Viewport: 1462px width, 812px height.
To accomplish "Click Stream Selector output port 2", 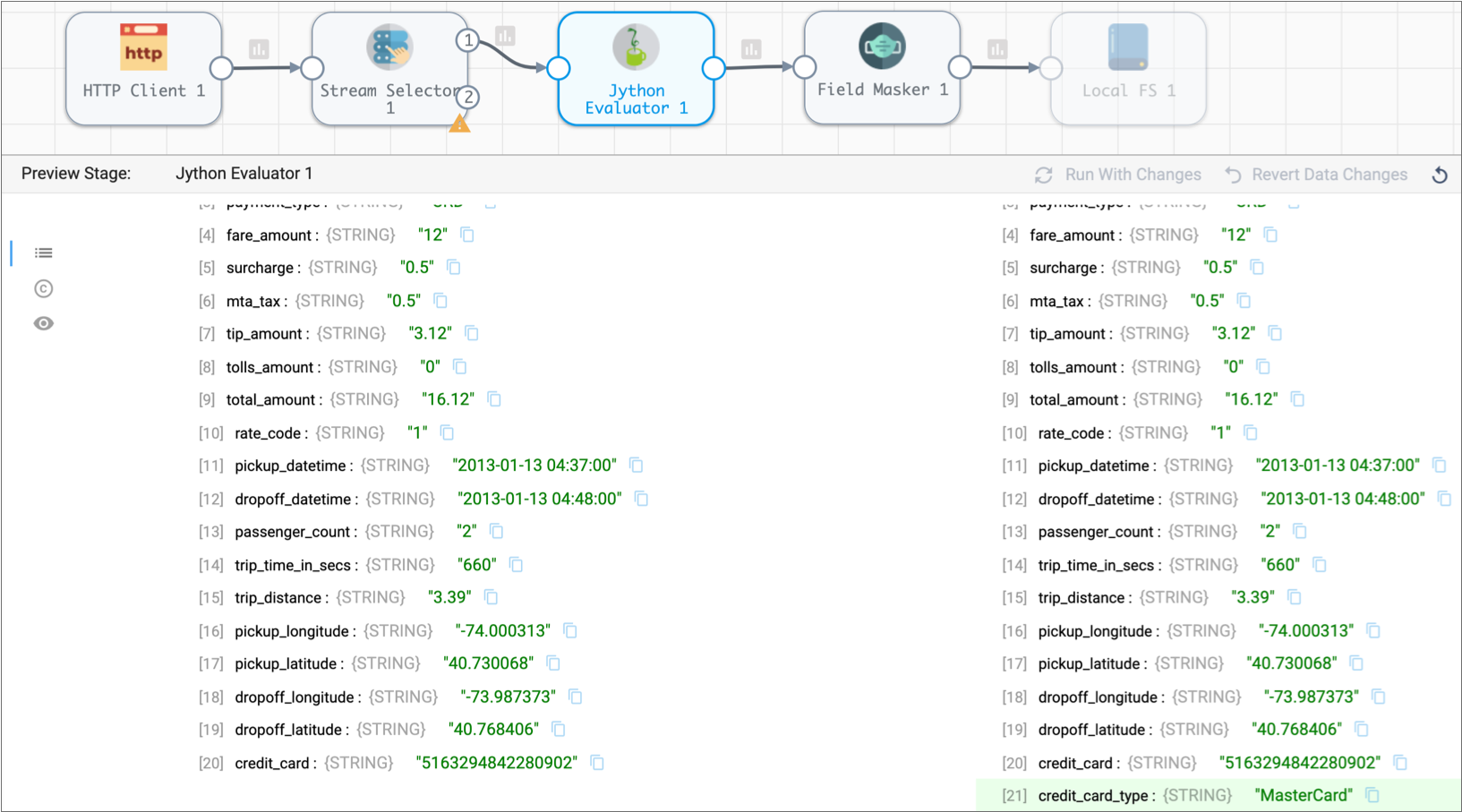I will (x=467, y=97).
